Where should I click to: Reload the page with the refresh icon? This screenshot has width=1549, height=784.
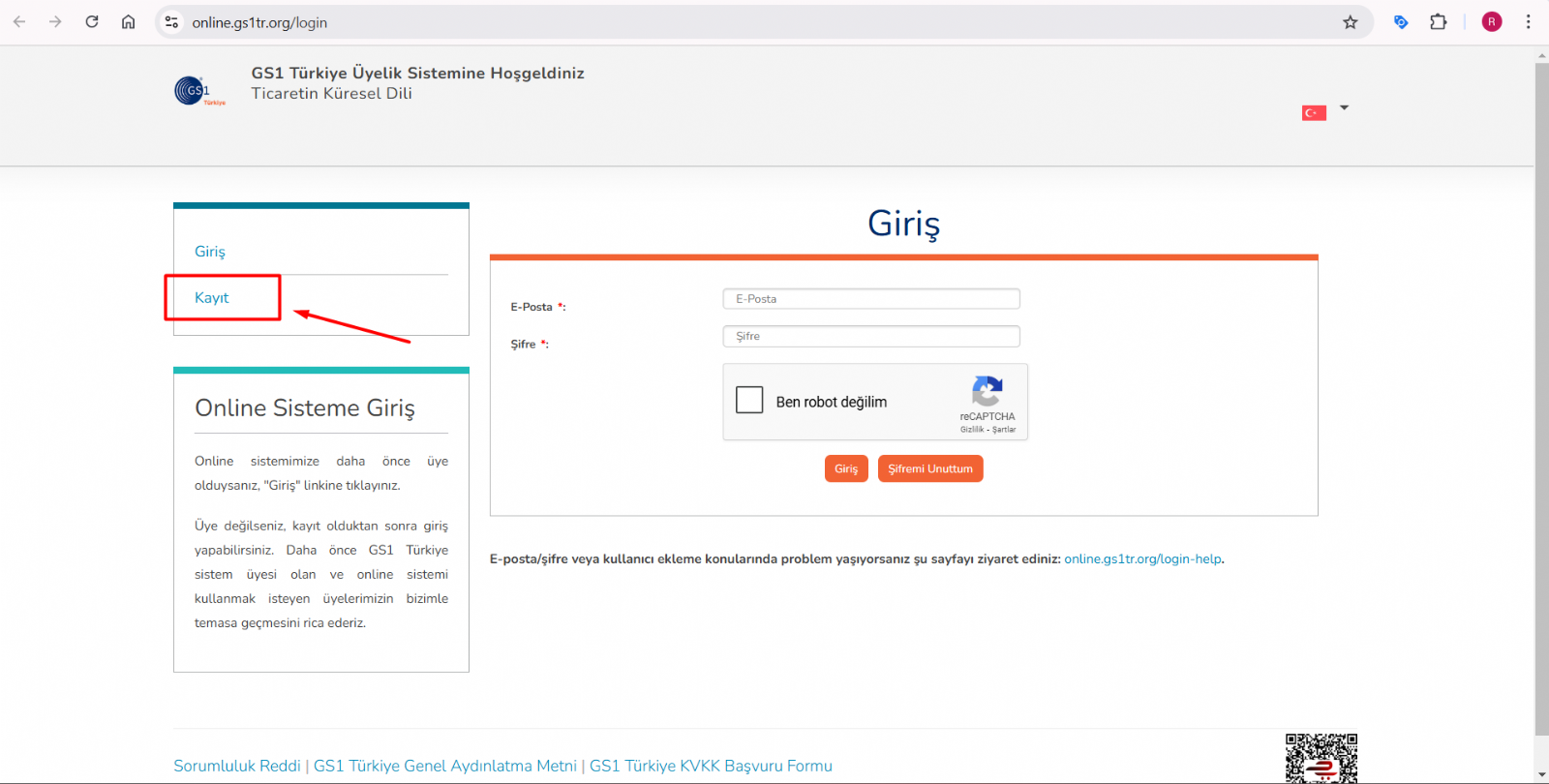coord(92,22)
